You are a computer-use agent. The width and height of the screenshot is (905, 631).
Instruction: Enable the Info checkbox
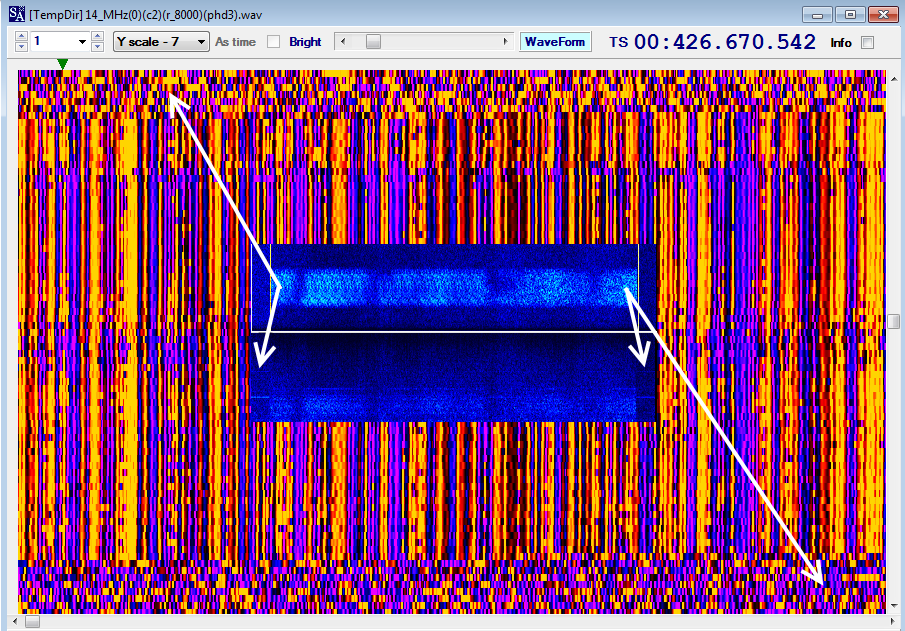click(867, 42)
